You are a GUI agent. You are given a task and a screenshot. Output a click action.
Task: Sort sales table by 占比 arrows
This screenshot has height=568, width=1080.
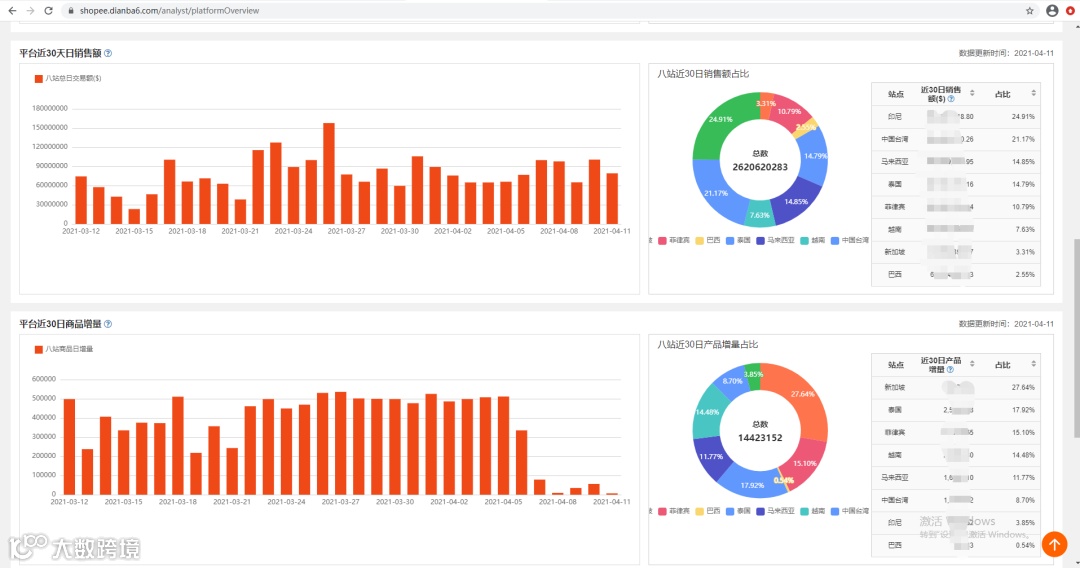tap(1033, 93)
